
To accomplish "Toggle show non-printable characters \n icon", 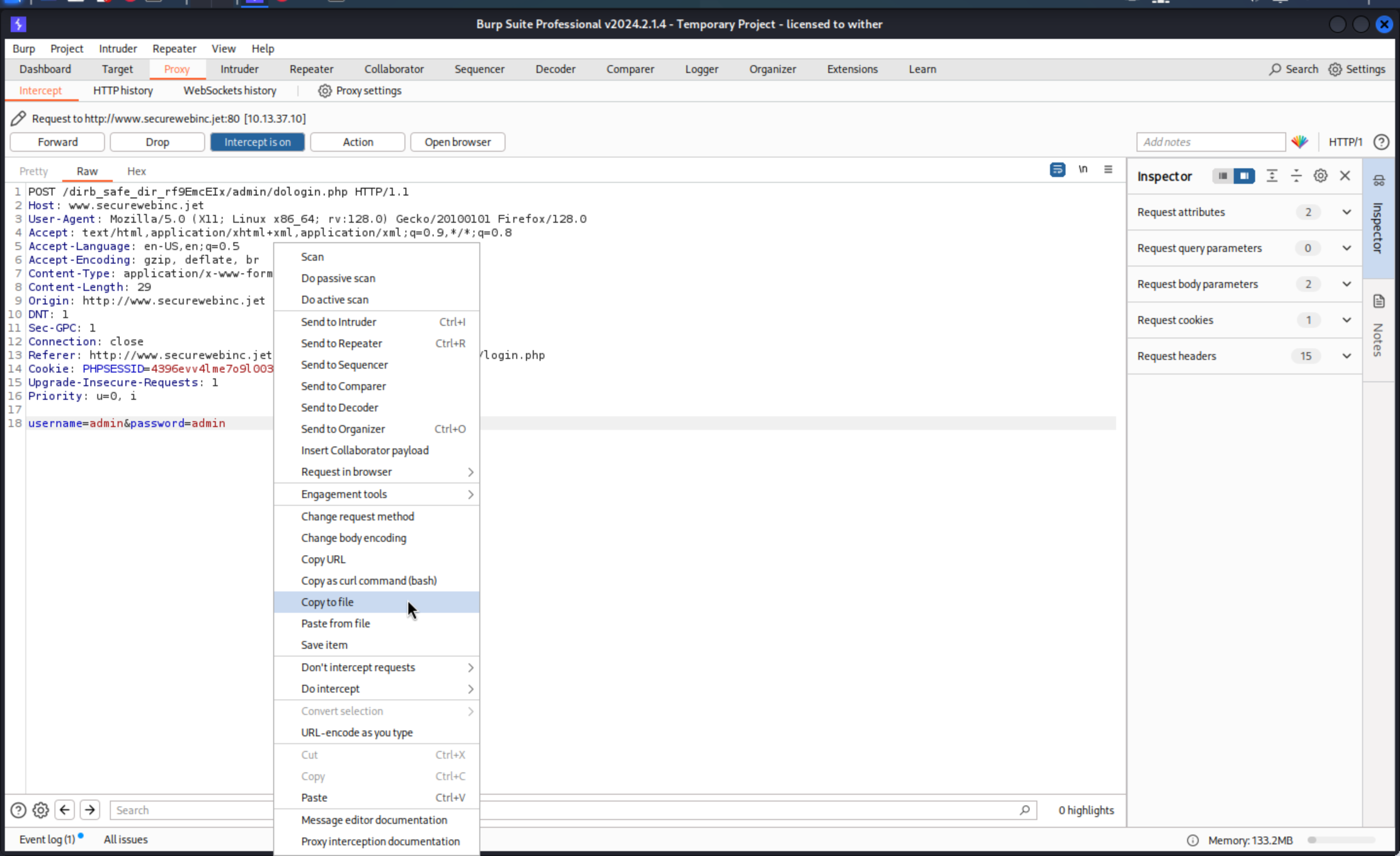I will point(1083,169).
